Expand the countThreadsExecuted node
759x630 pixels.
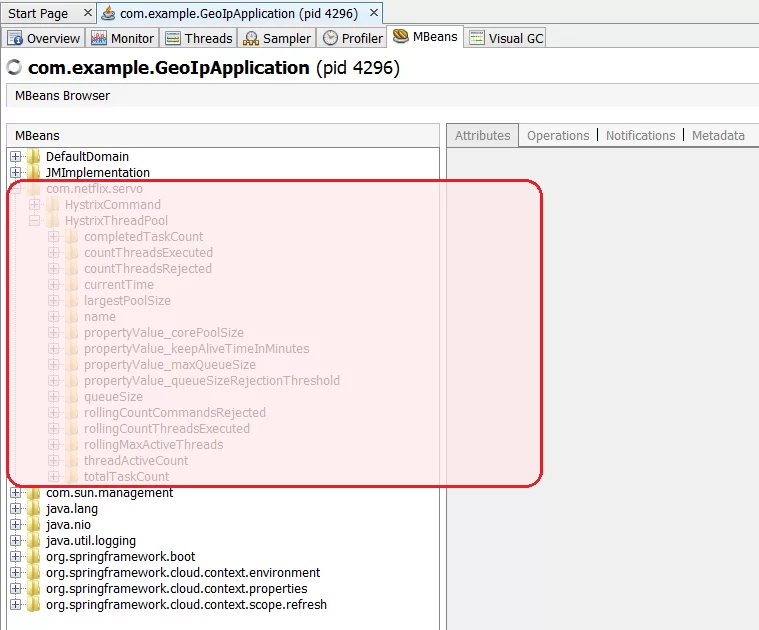click(54, 252)
